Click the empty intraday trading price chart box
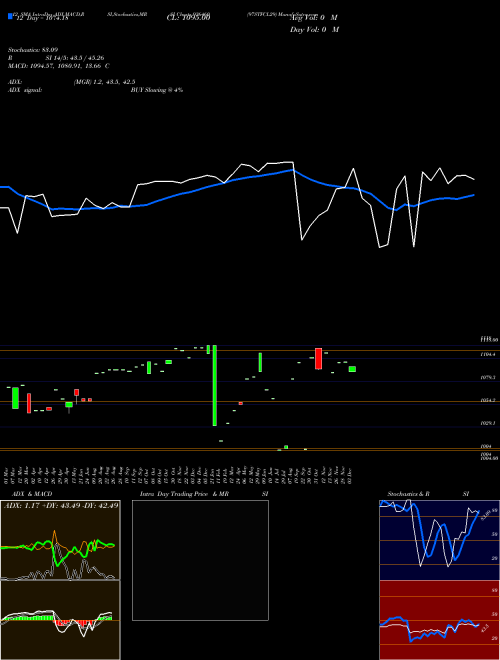This screenshot has width=500, height=660. (x=200, y=560)
